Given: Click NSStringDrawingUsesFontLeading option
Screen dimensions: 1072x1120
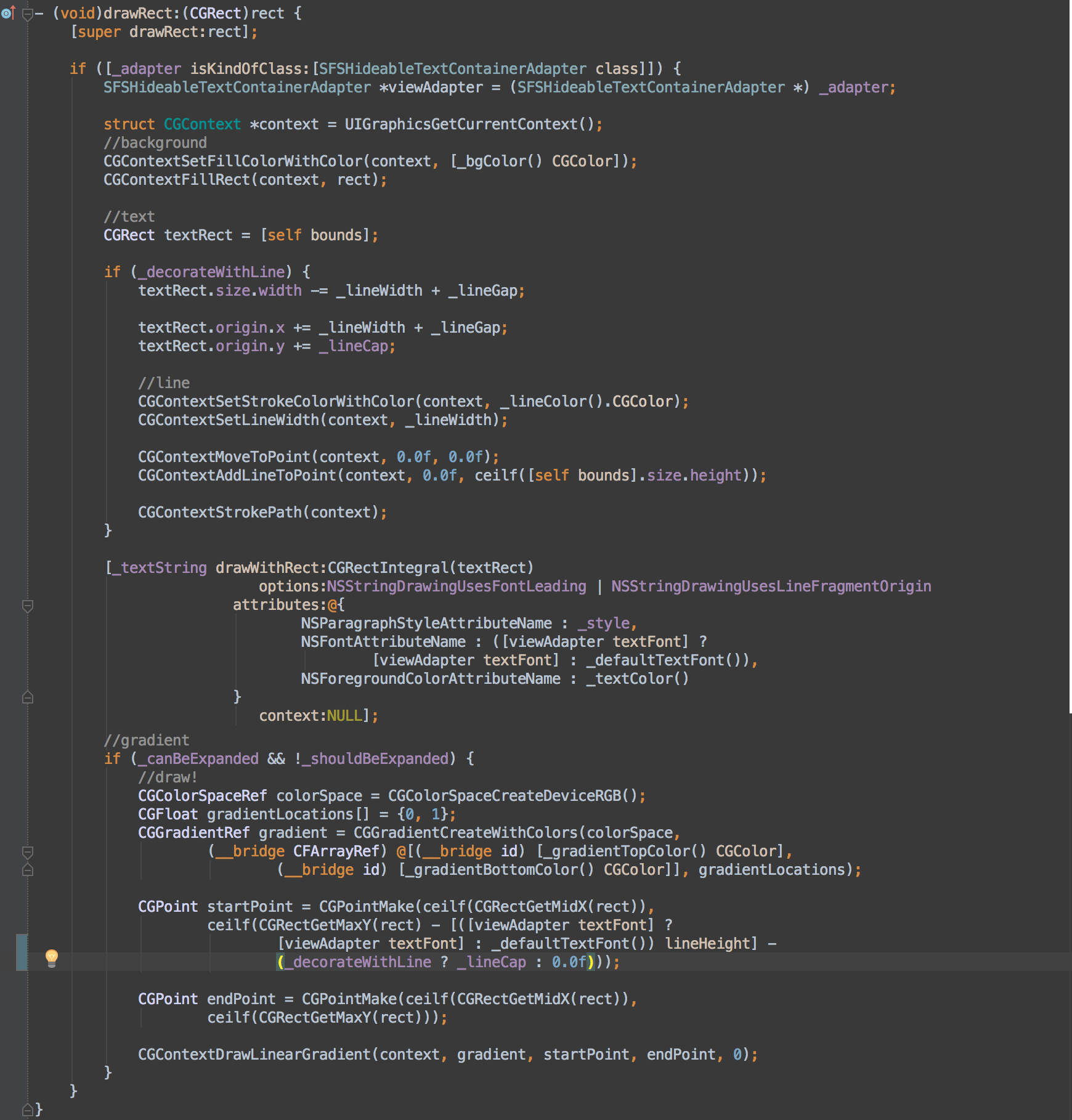Looking at the screenshot, I should coord(457,586).
